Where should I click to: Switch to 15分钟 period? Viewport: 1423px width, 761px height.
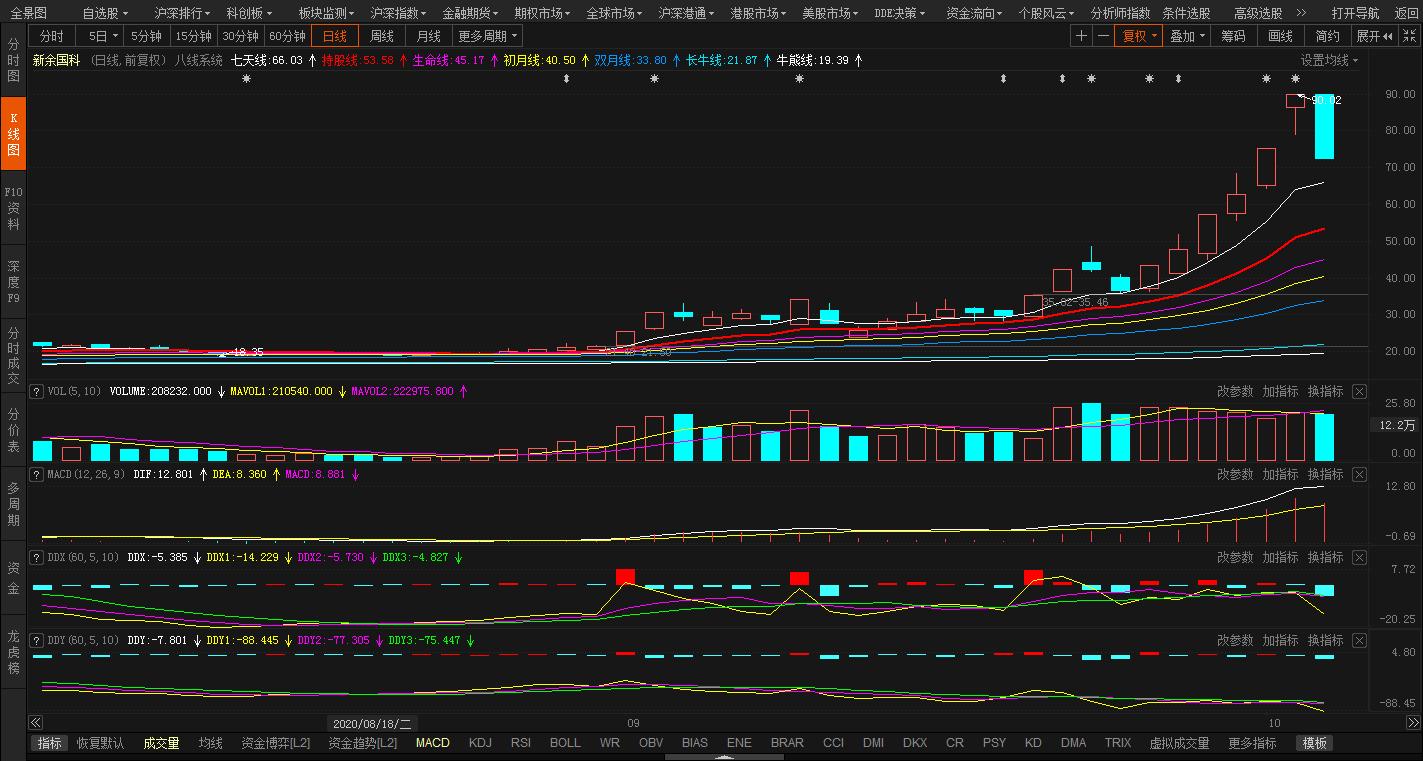click(193, 36)
